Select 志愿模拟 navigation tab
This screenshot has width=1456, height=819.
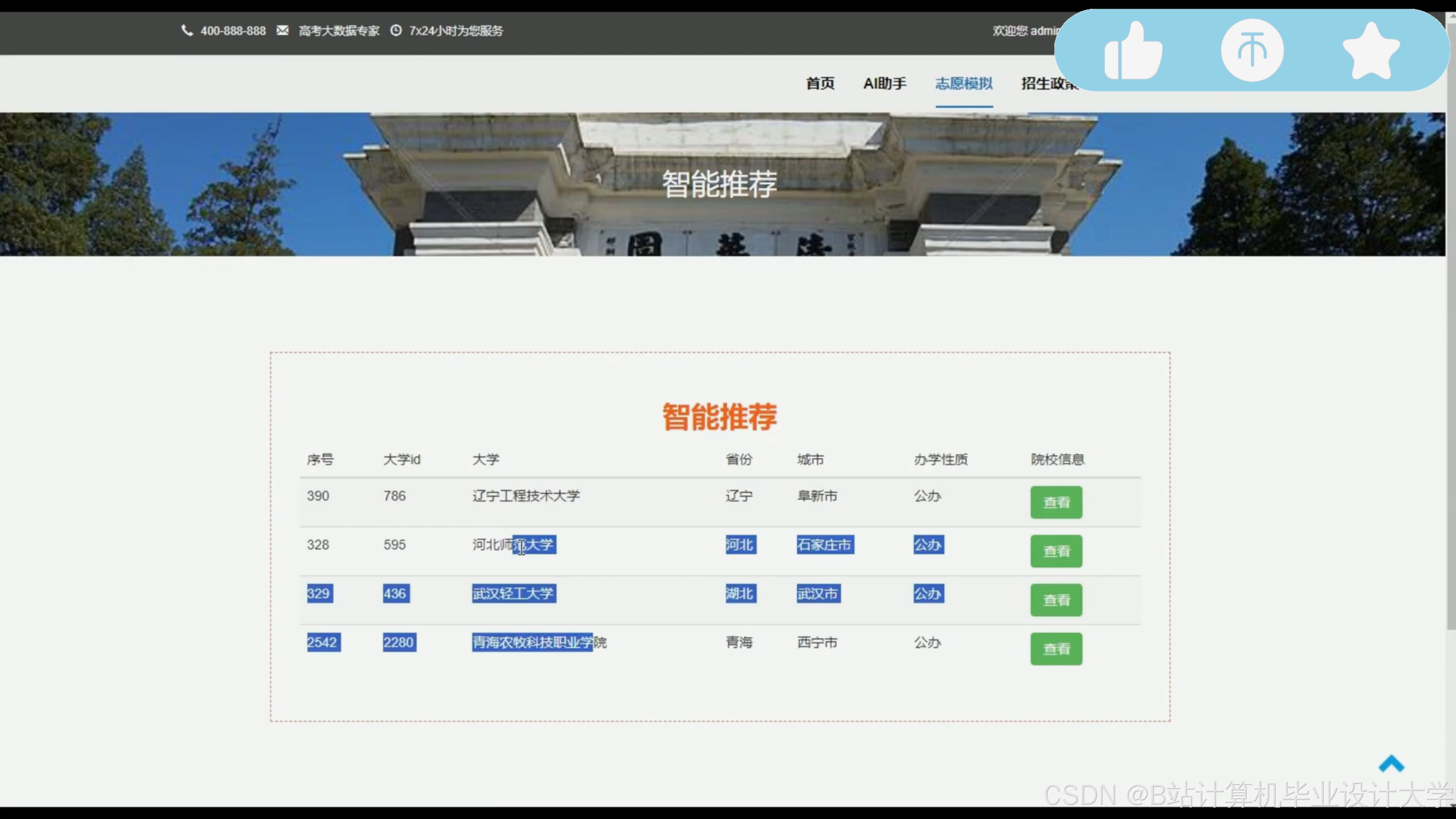click(964, 84)
